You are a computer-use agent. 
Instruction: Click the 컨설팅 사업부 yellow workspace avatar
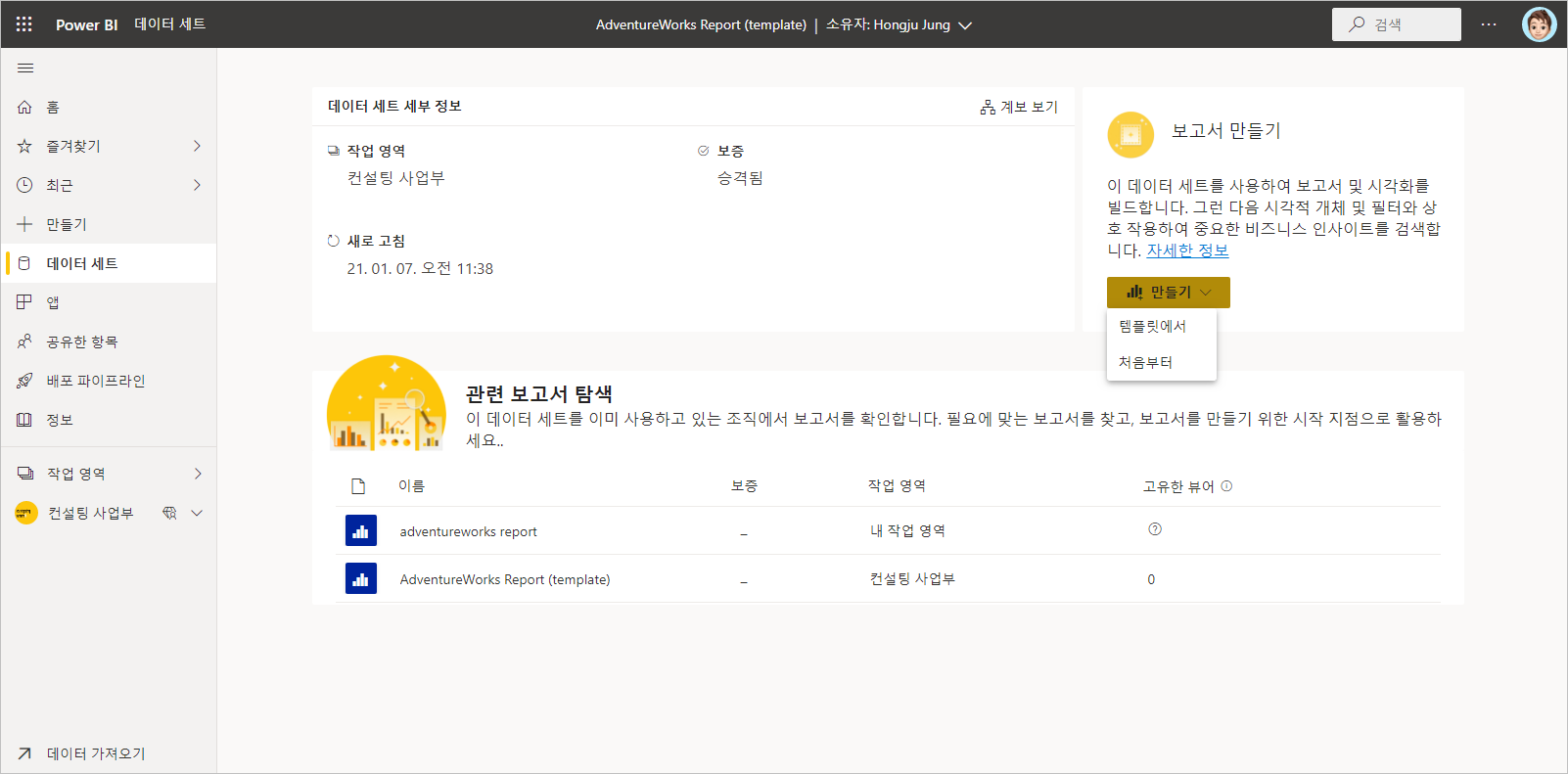tap(26, 513)
